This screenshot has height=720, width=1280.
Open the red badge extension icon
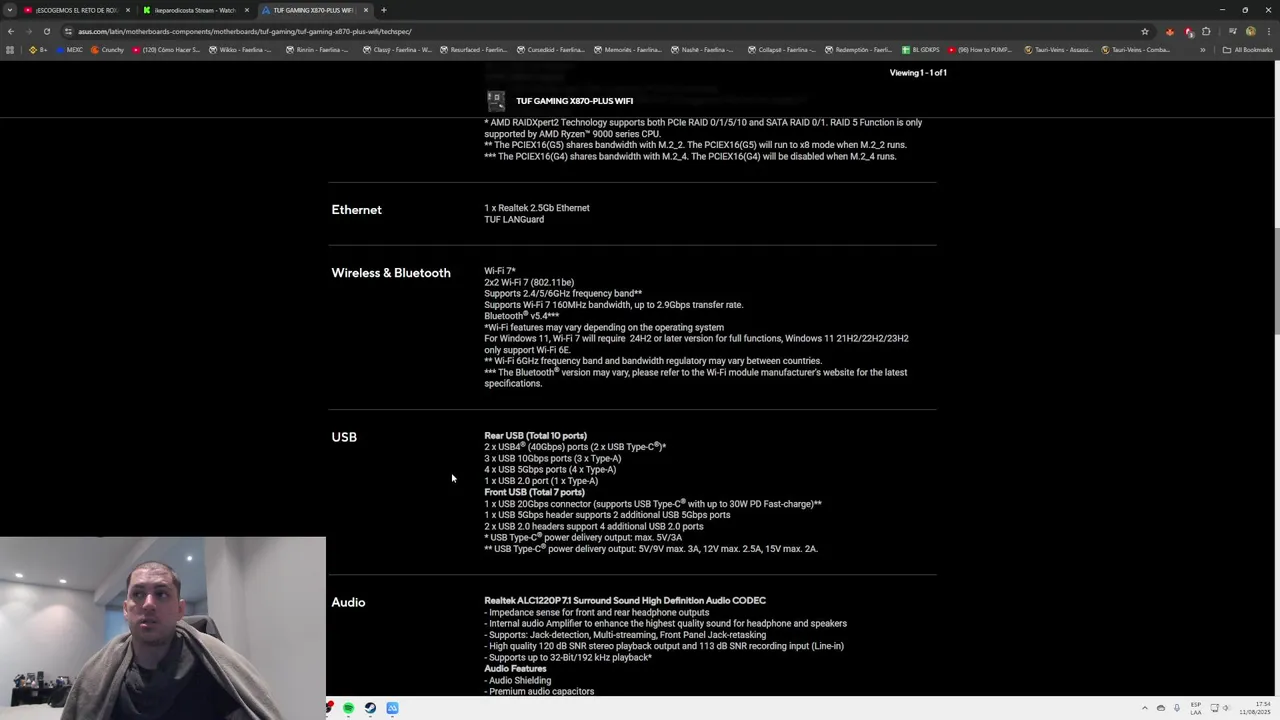1188,31
